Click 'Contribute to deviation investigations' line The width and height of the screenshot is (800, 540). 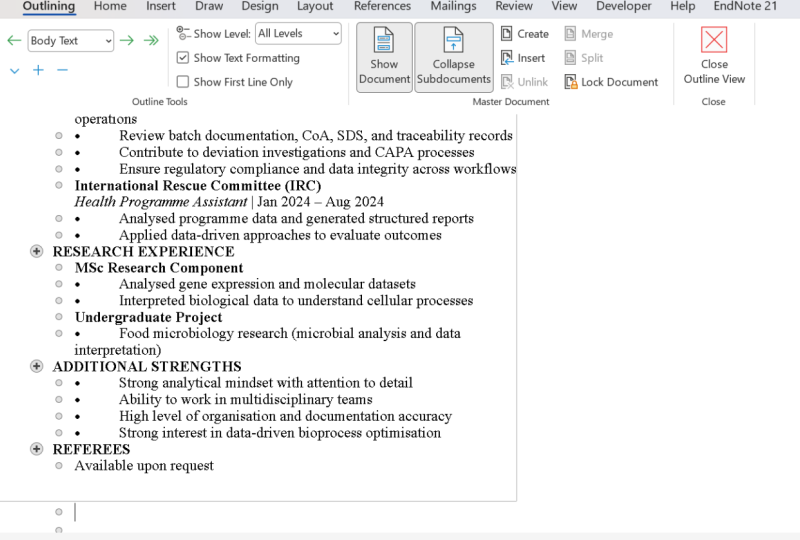[x=296, y=153]
